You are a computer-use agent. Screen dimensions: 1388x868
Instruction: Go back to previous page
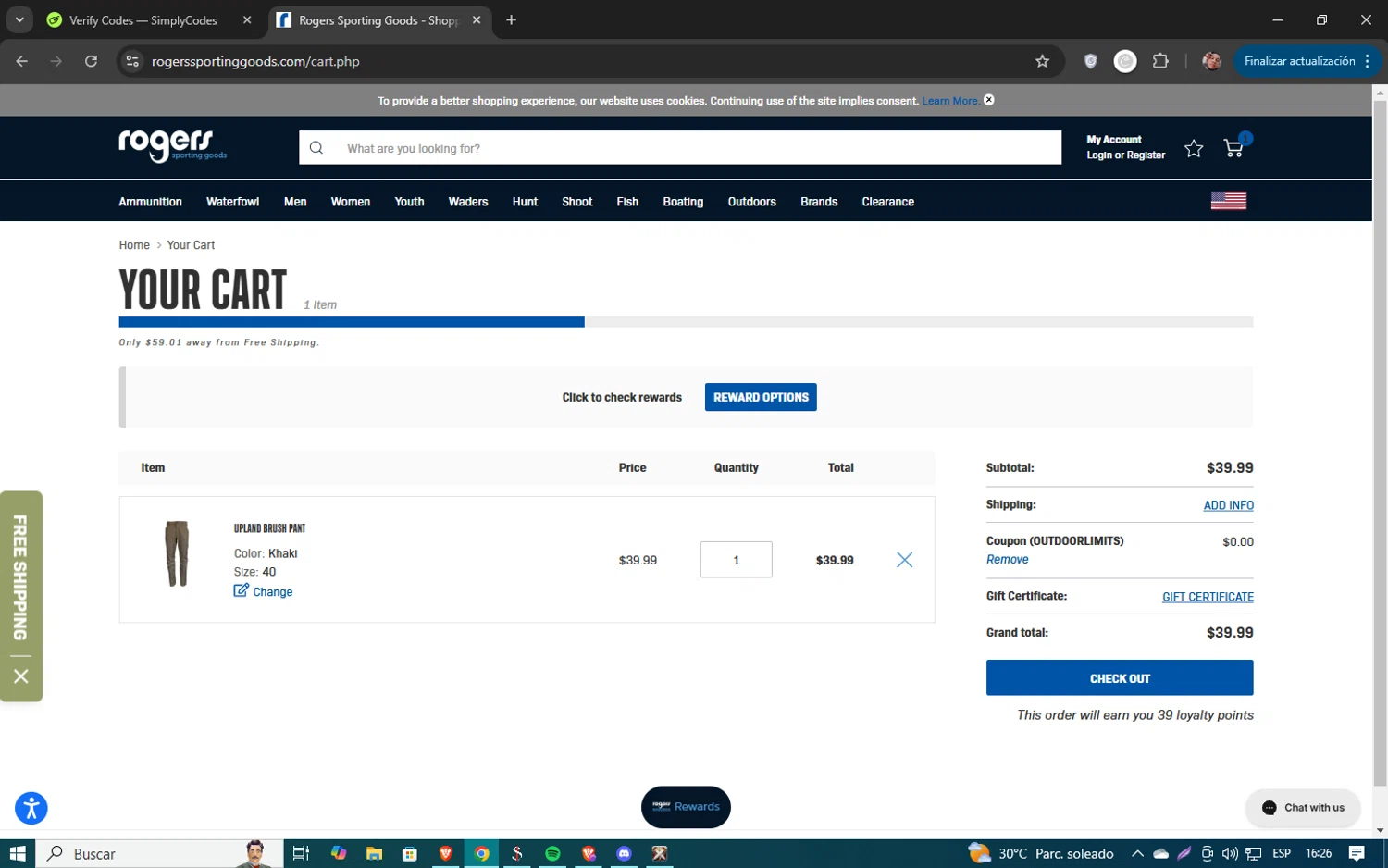click(22, 61)
